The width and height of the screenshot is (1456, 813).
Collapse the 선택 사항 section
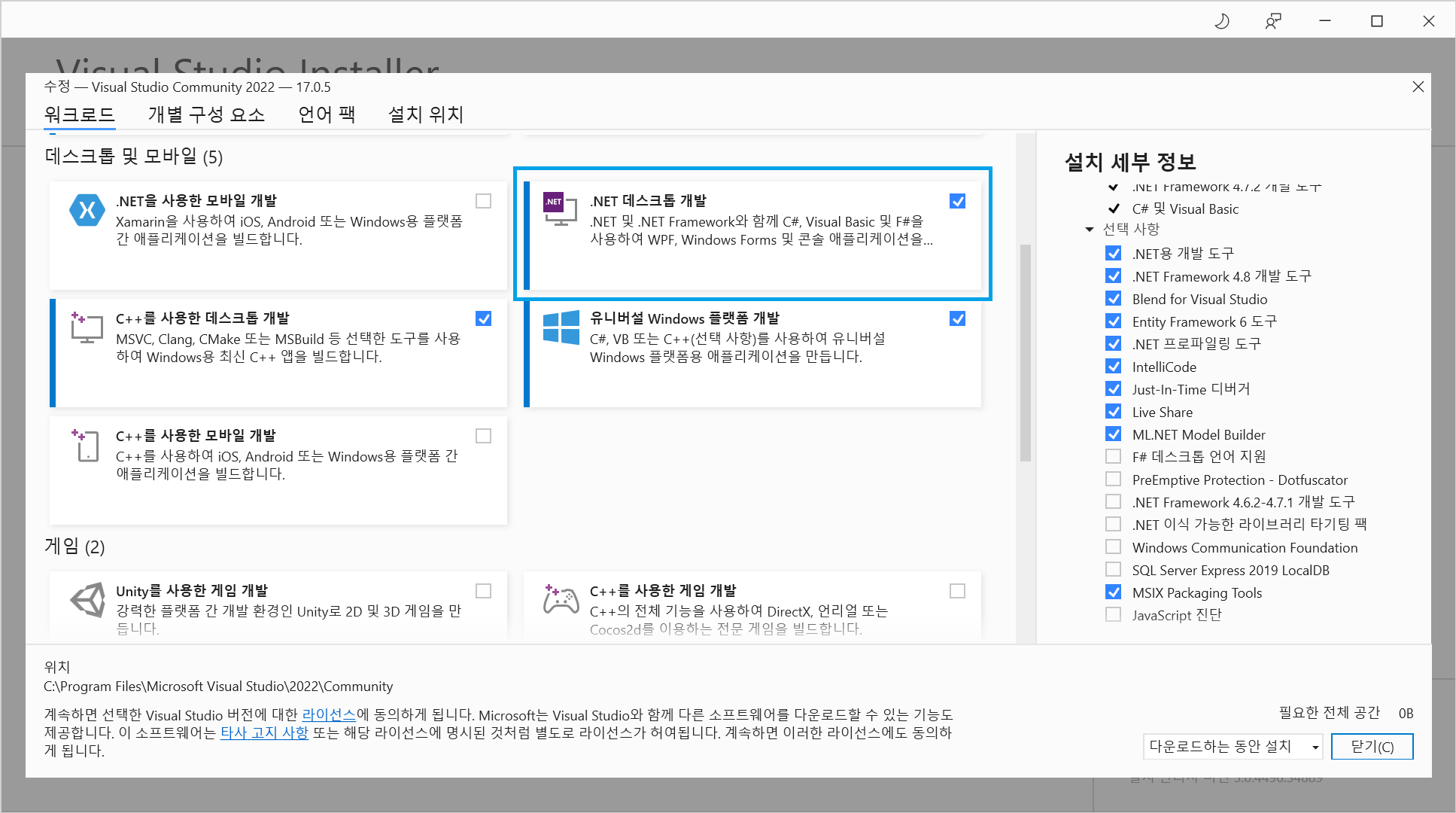click(x=1090, y=229)
